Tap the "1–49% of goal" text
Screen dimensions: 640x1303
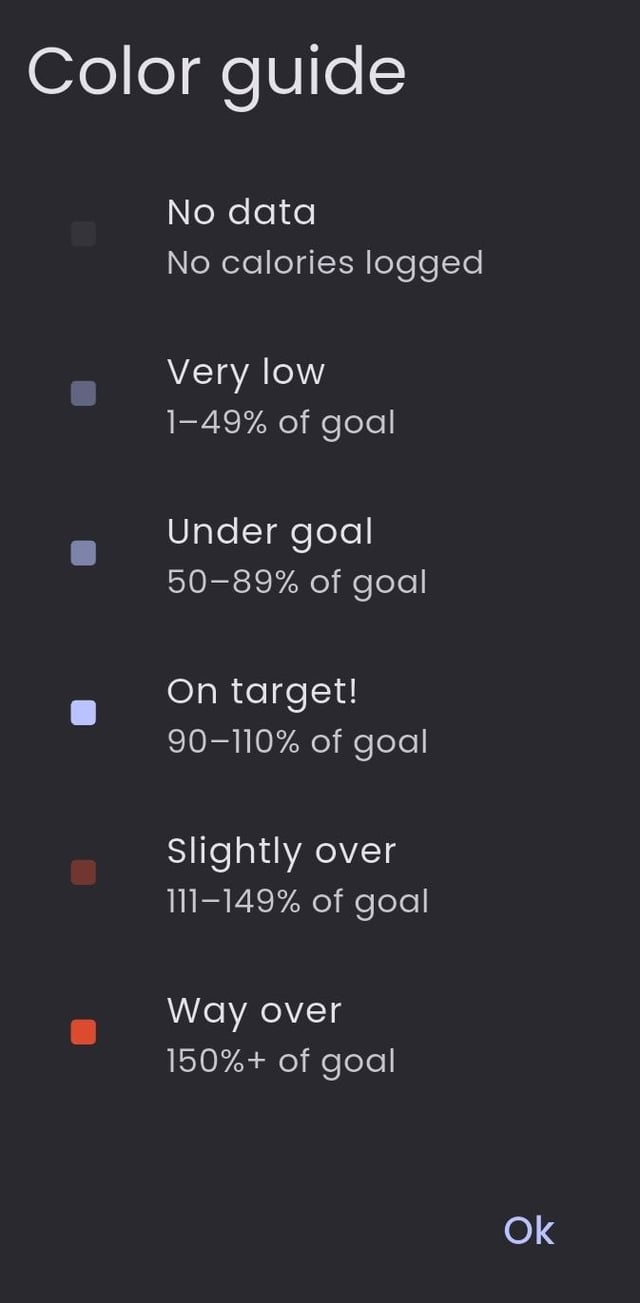click(281, 423)
